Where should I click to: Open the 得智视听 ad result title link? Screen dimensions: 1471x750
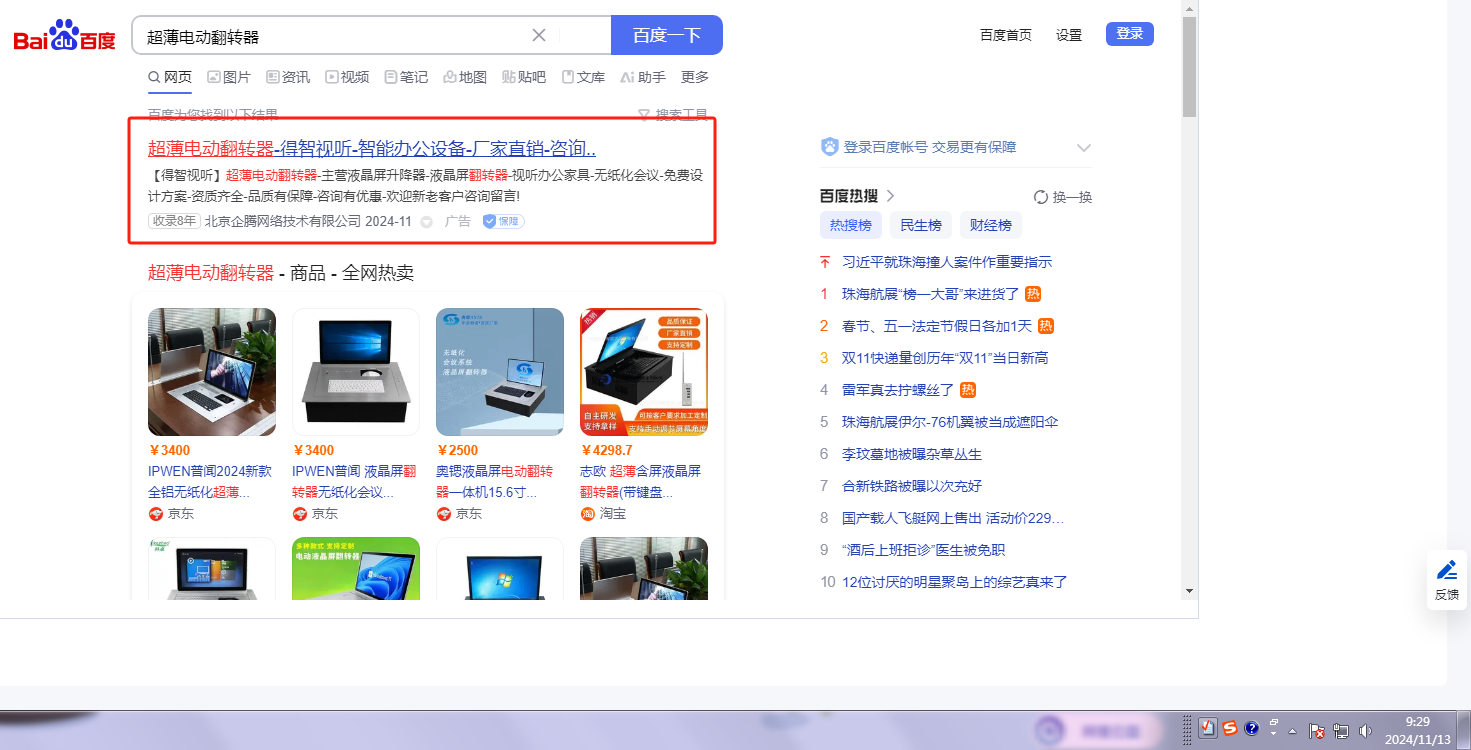pyautogui.click(x=372, y=149)
